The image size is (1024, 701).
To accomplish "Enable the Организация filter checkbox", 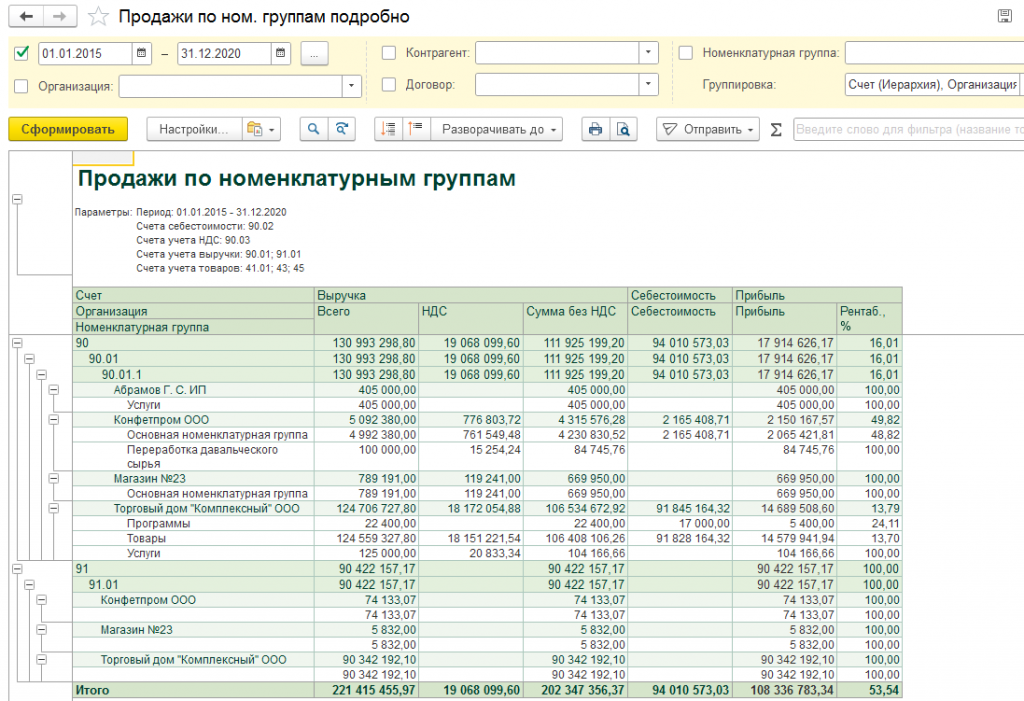I will 23,86.
